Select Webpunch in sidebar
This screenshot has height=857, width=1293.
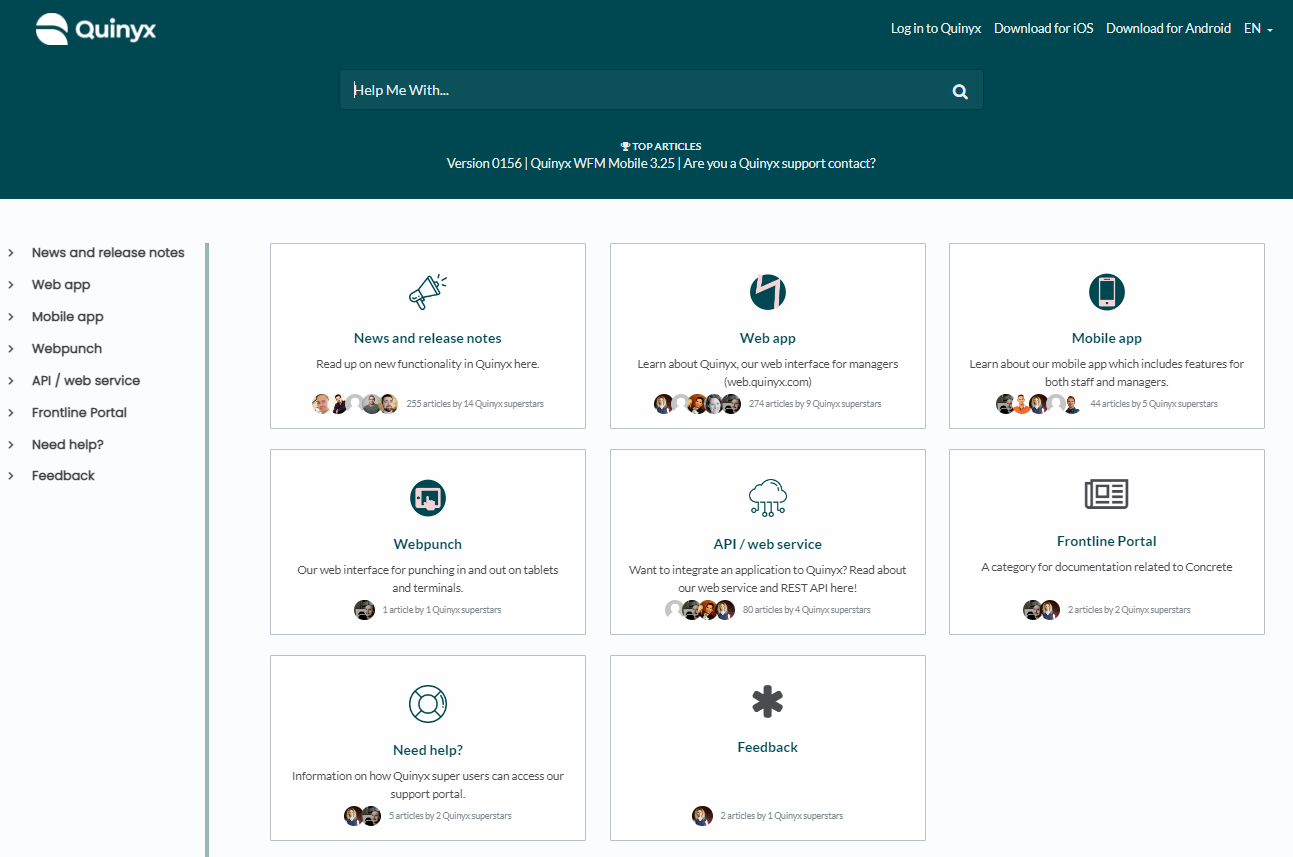tap(67, 349)
